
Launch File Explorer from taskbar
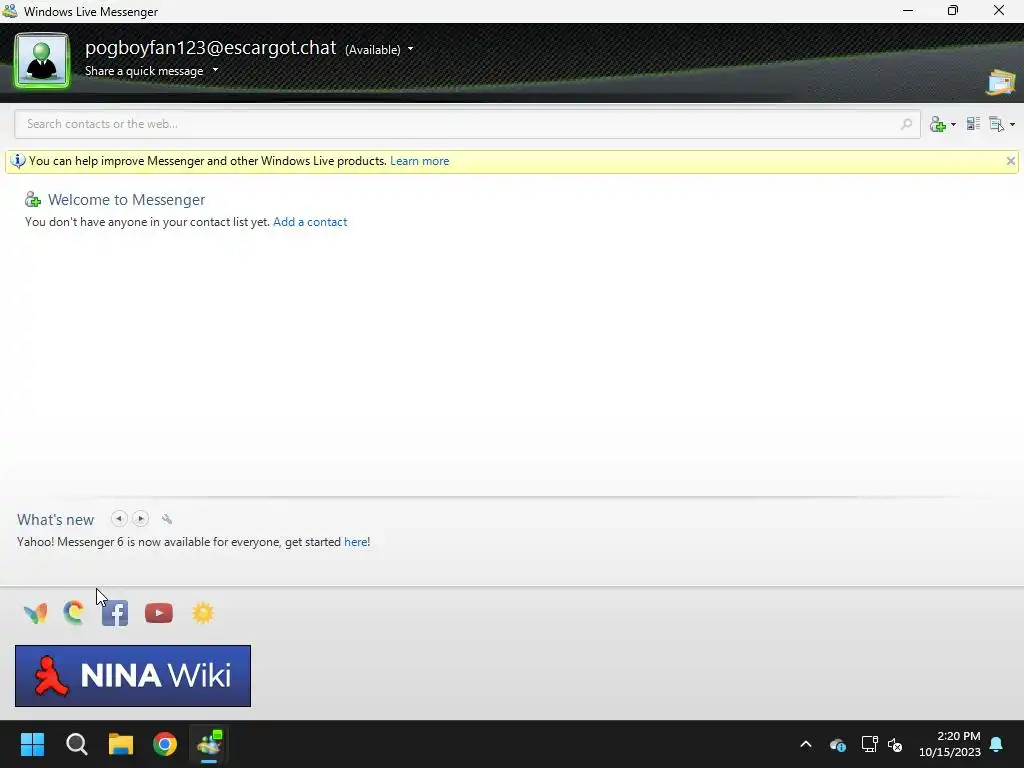tap(121, 744)
